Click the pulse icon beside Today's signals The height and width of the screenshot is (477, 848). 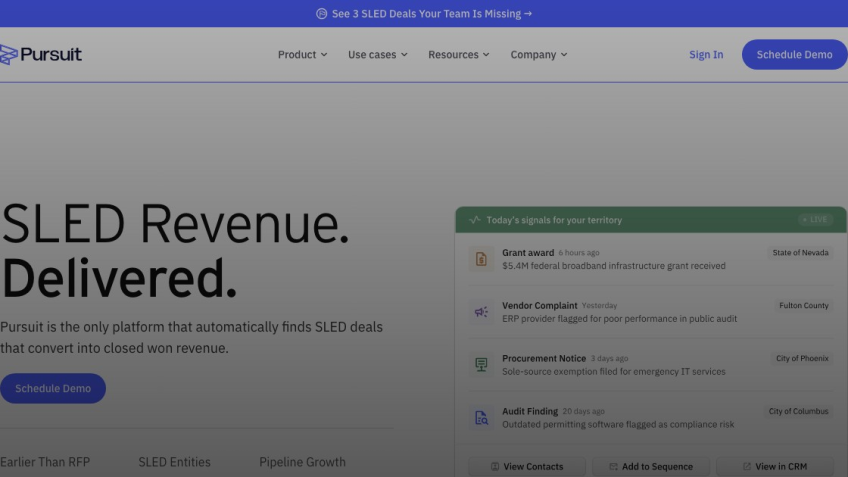[x=474, y=220]
